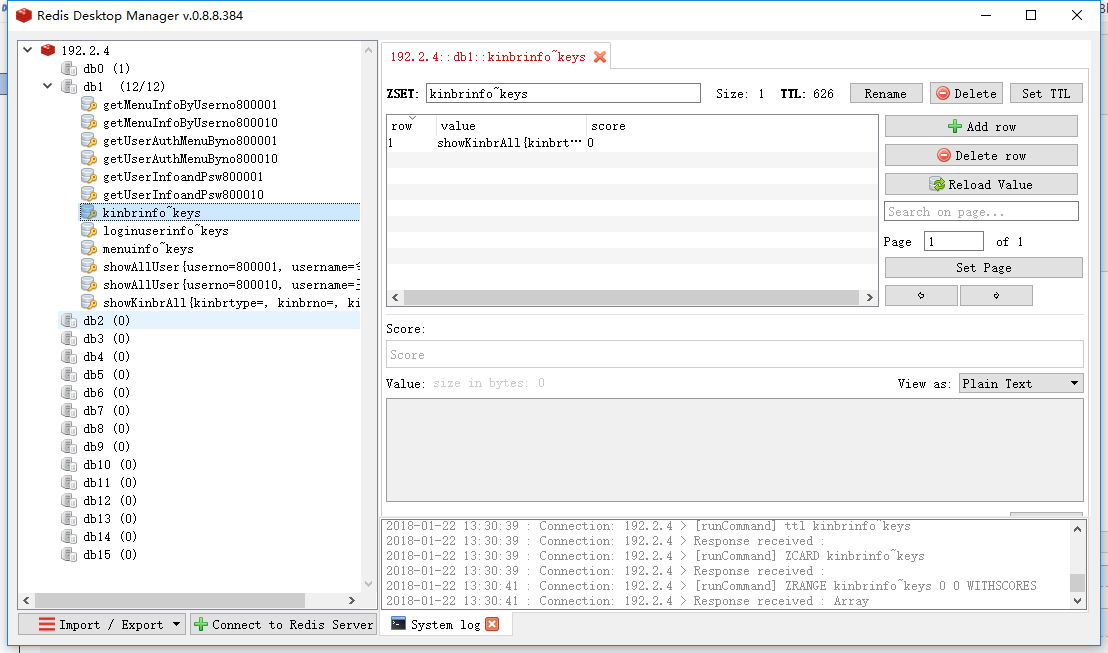Screen dimensions: 1108x653
Task: Switch to the 192.2.4::db1::kinbrinfo~keys tab
Action: [x=488, y=57]
